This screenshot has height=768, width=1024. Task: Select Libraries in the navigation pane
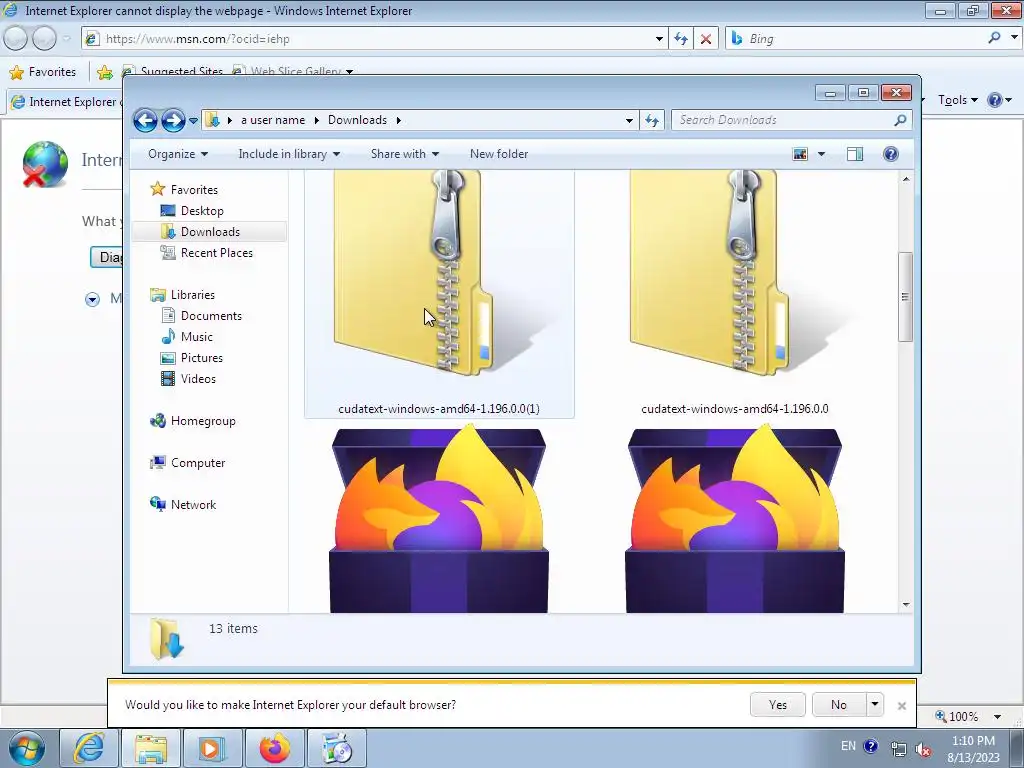coord(193,295)
